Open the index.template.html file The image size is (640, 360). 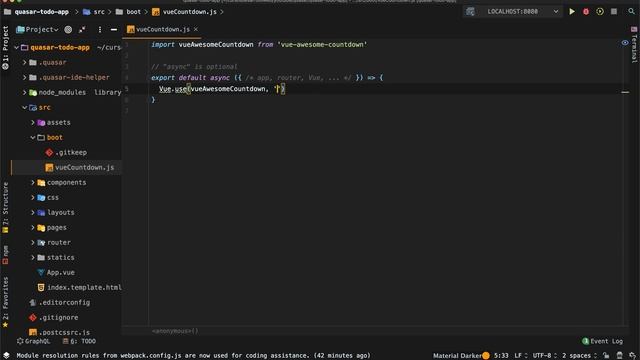[79, 287]
